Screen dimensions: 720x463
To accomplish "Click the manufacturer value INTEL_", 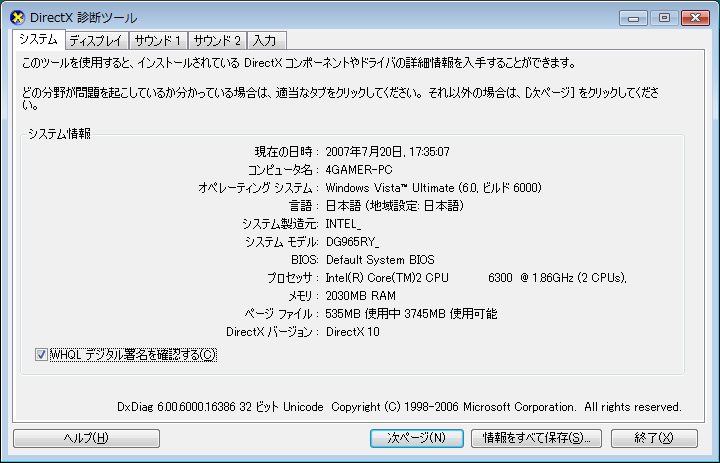I will [x=343, y=224].
